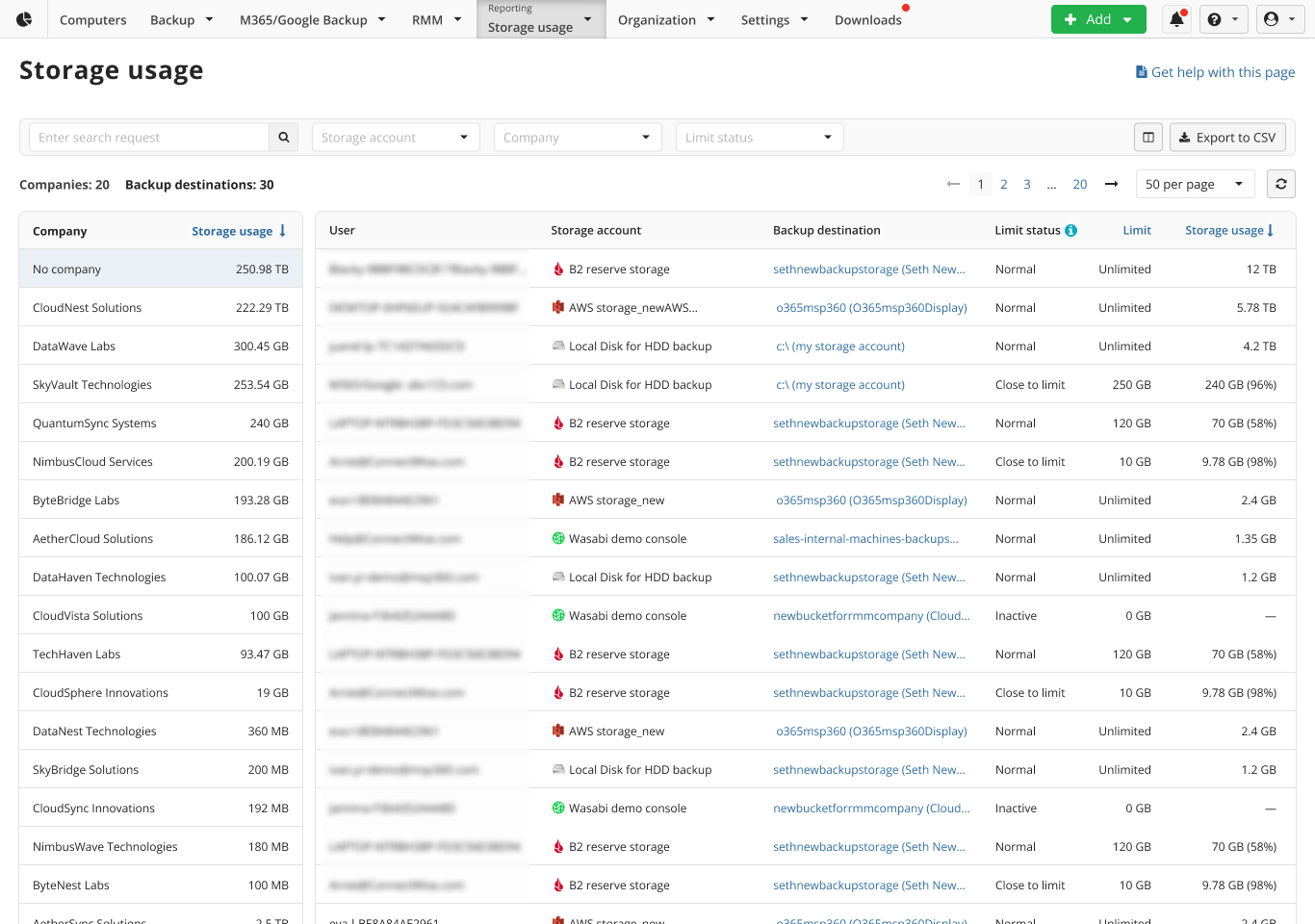
Task: Open the help question-mark menu
Action: click(1223, 18)
